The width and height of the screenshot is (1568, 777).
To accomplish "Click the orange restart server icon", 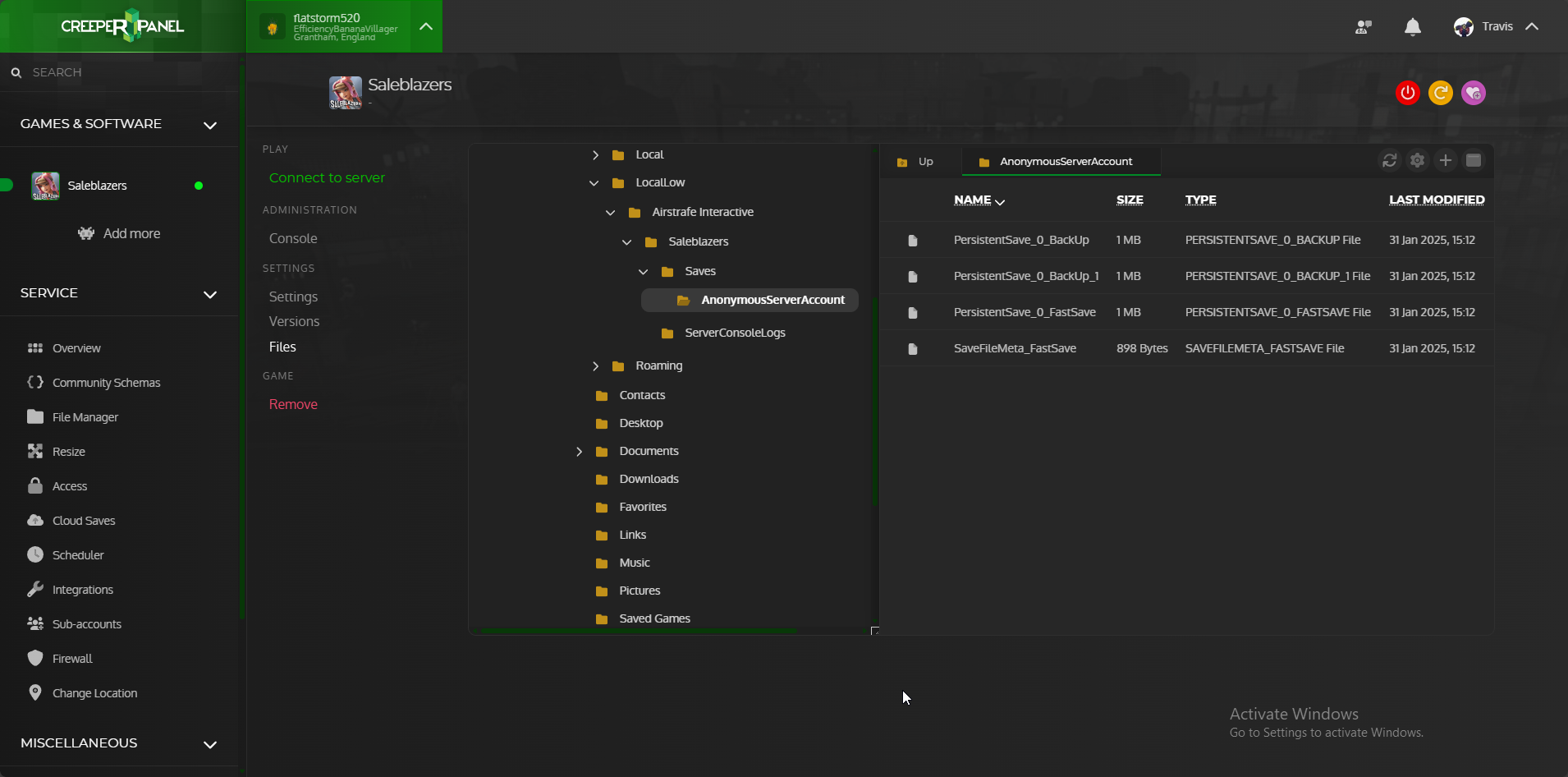I will tap(1441, 93).
